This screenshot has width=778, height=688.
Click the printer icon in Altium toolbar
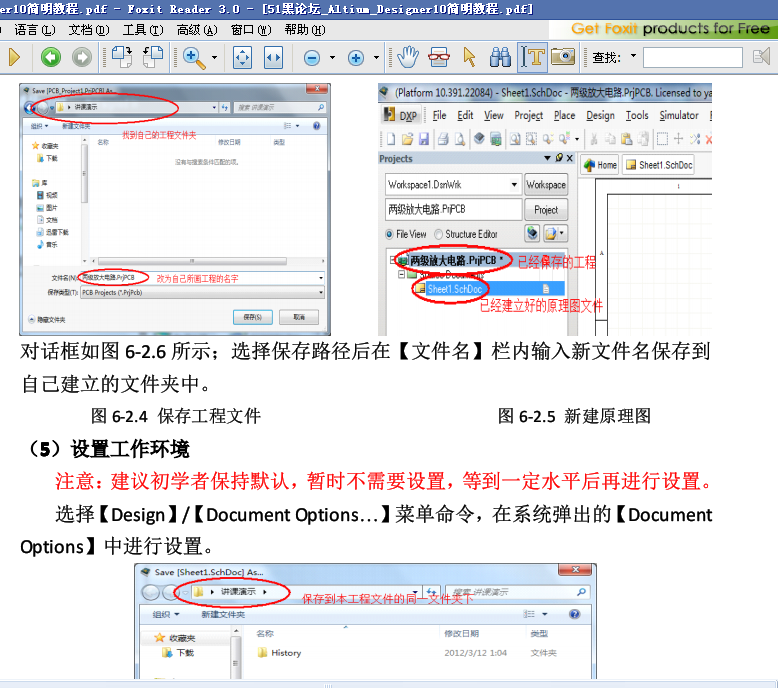443,139
